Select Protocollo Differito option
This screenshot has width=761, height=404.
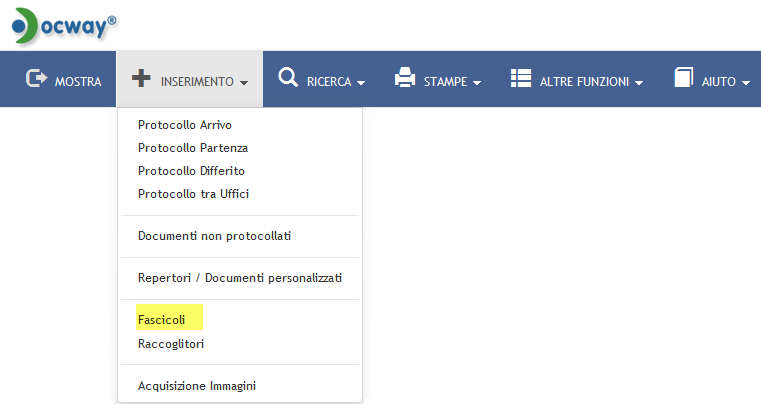coord(191,171)
